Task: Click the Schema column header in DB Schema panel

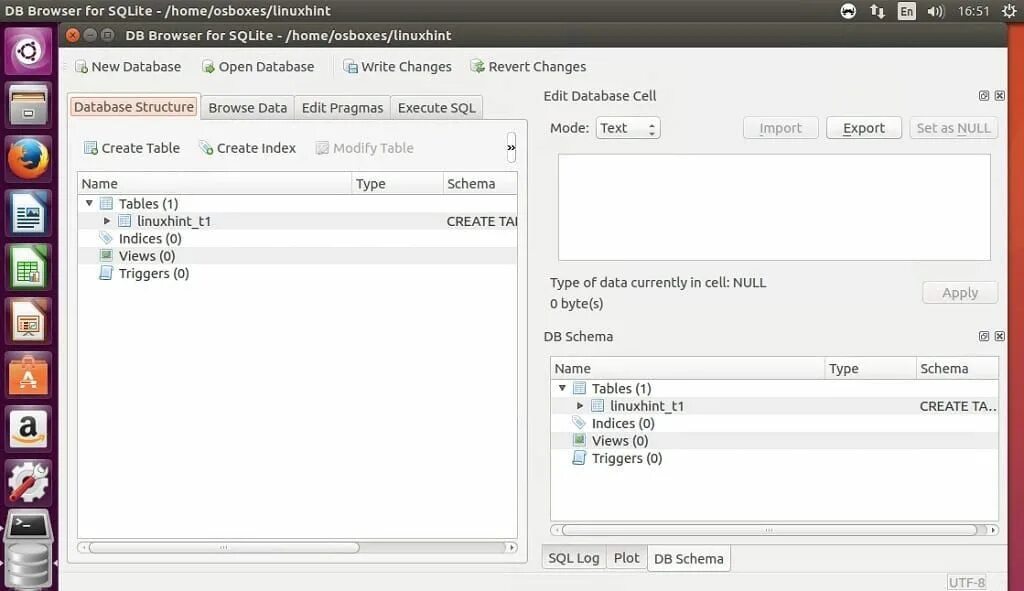Action: pos(957,368)
